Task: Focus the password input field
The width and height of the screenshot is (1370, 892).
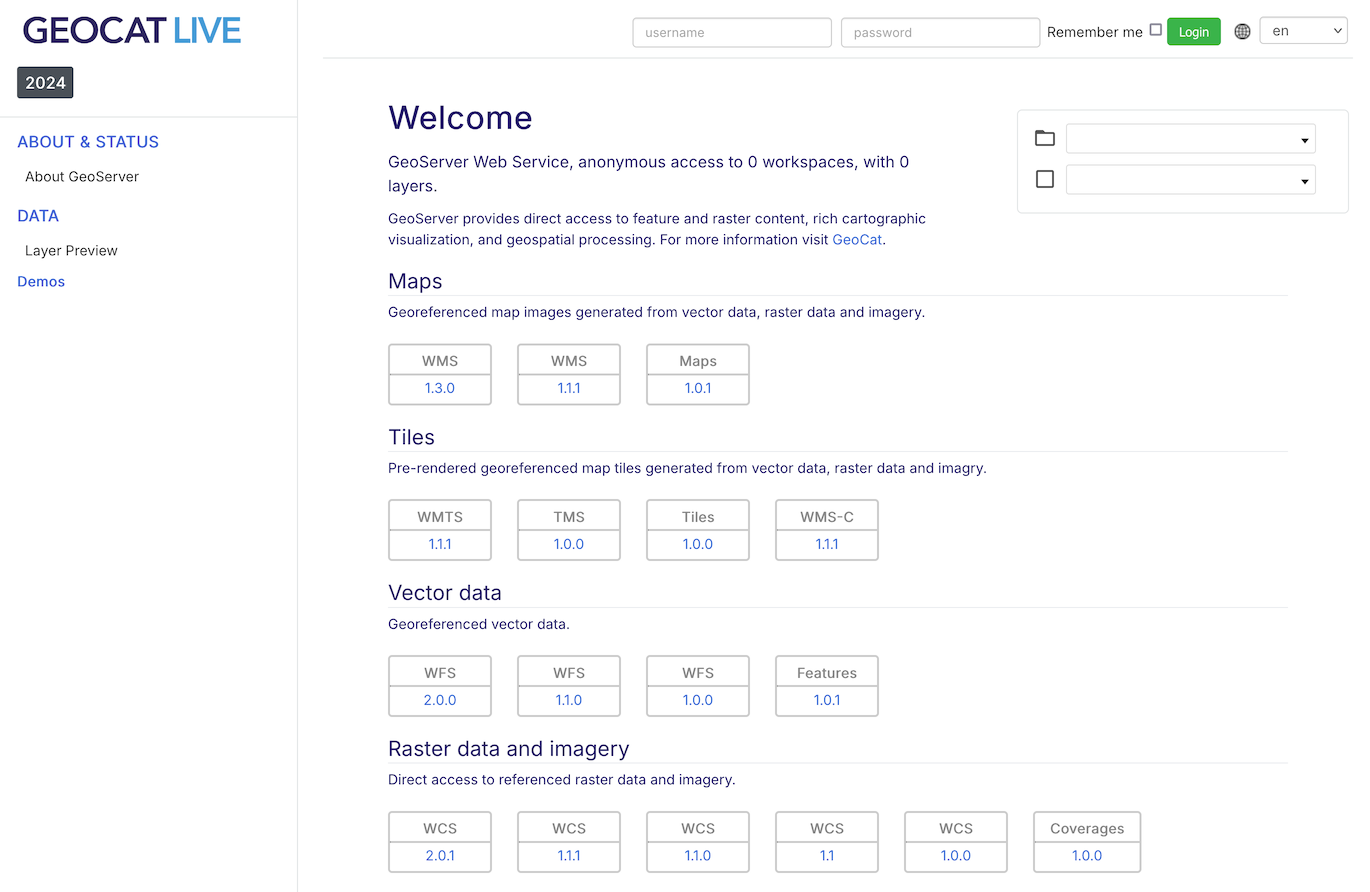Action: click(940, 32)
